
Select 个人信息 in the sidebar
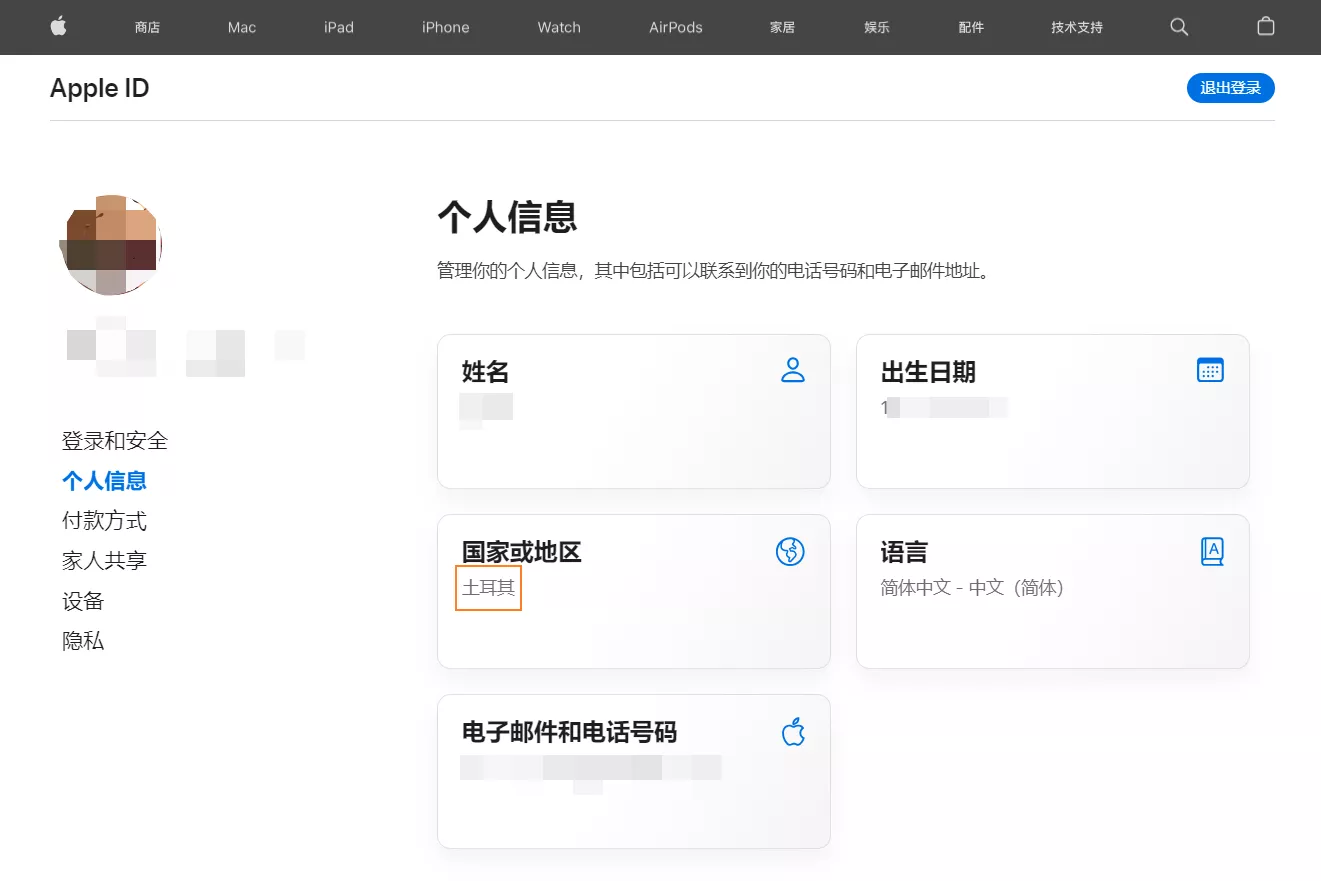point(104,480)
